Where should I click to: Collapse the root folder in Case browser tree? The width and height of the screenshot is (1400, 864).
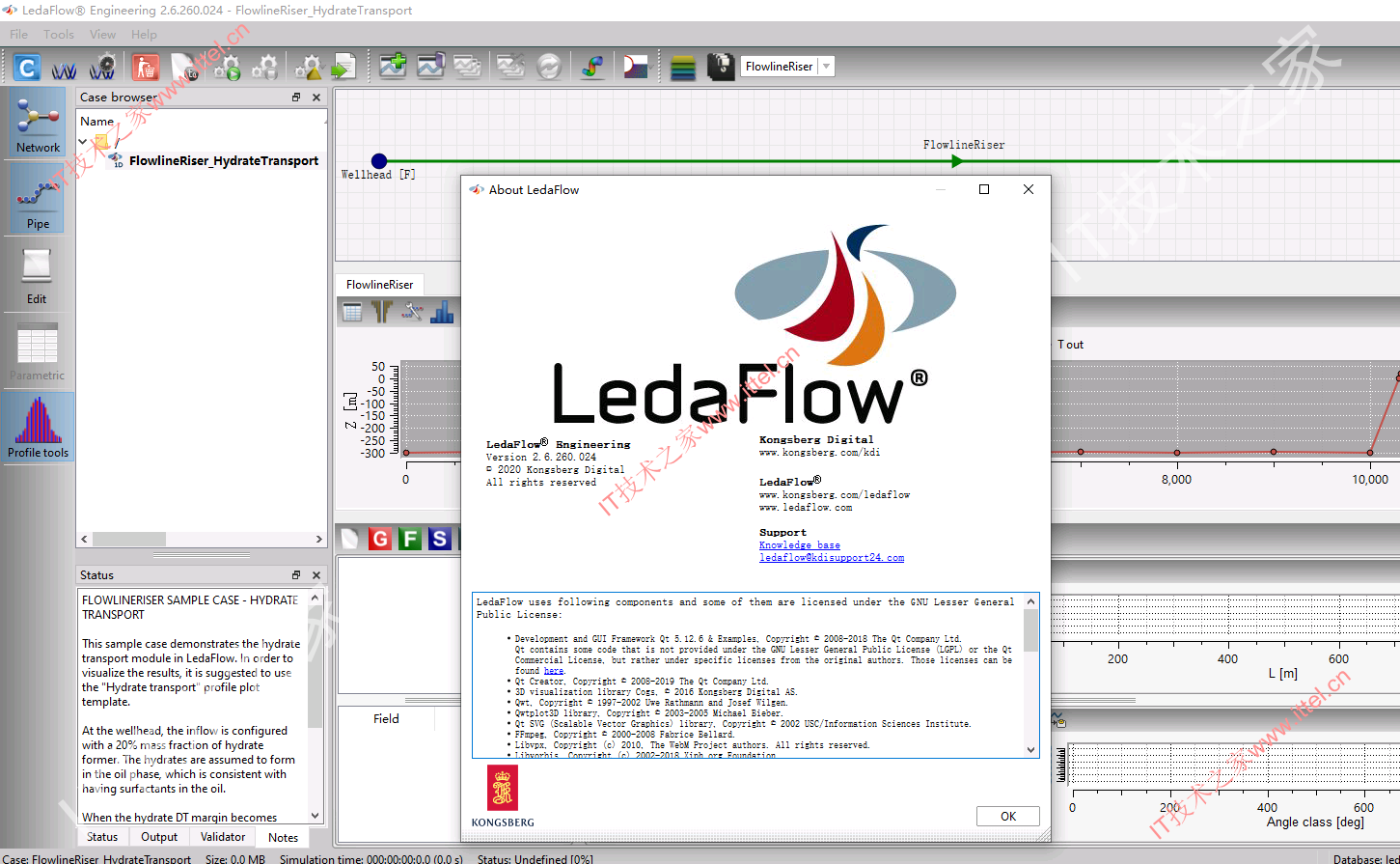coord(83,142)
